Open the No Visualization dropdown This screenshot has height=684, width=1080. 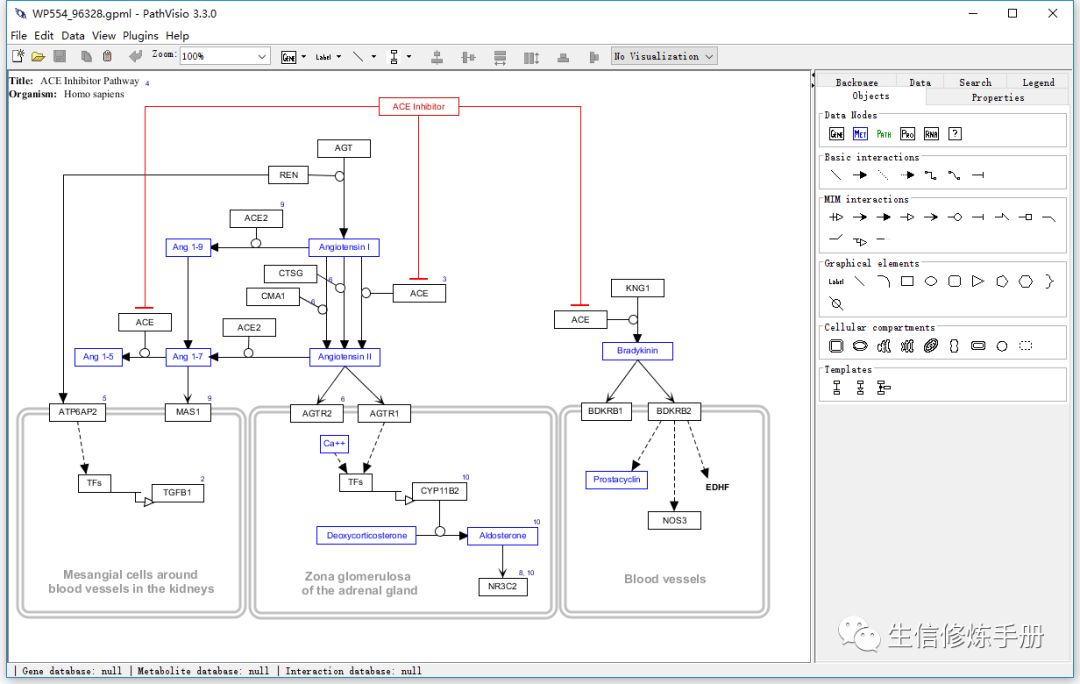[x=663, y=56]
